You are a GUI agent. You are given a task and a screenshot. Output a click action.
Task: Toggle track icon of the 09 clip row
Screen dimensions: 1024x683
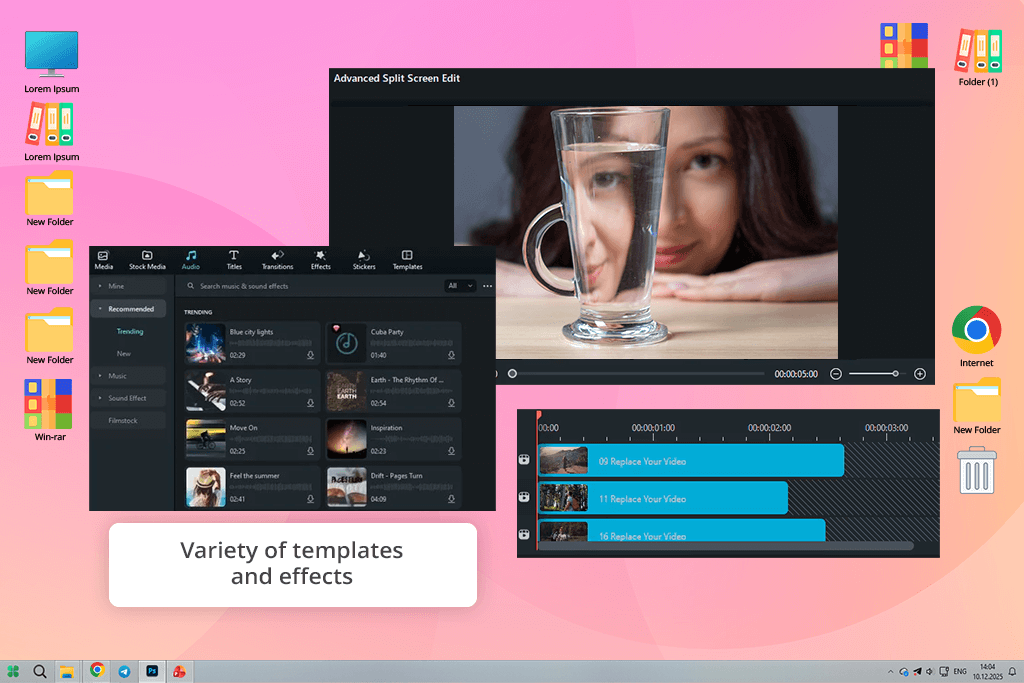(x=524, y=460)
